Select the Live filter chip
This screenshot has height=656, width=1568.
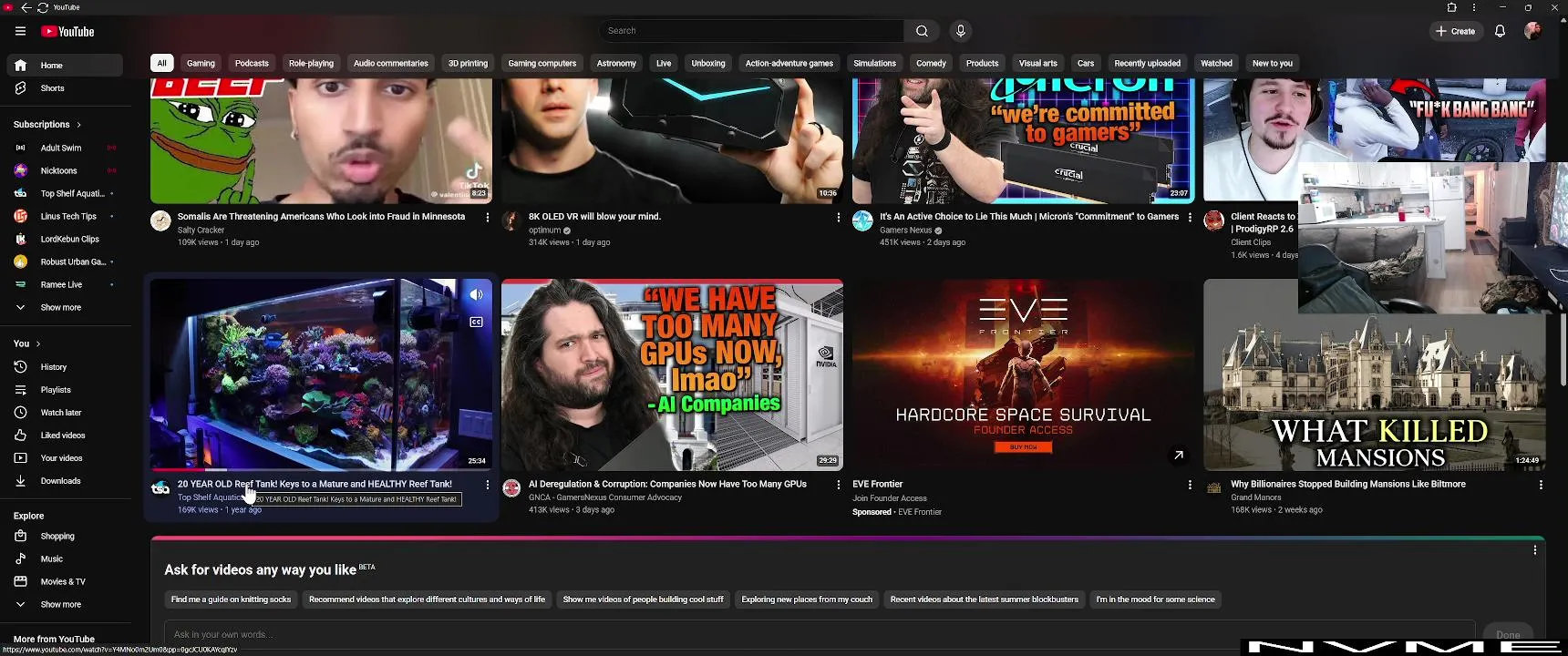(664, 64)
